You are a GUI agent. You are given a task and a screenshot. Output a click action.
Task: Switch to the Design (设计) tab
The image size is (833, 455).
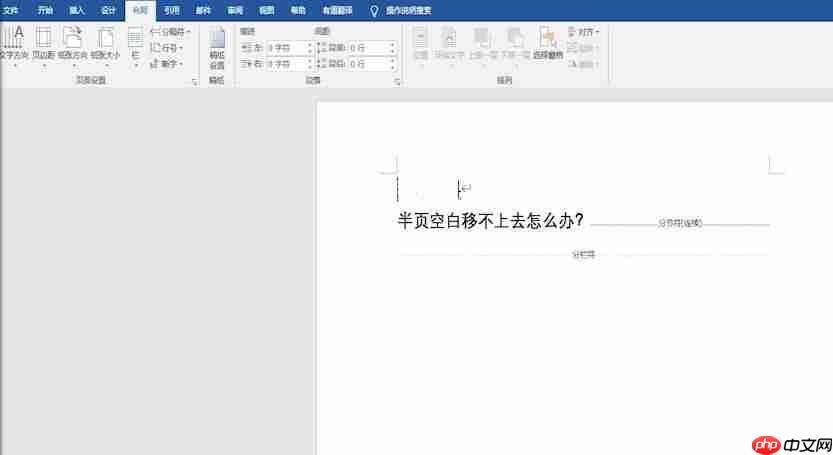click(108, 11)
